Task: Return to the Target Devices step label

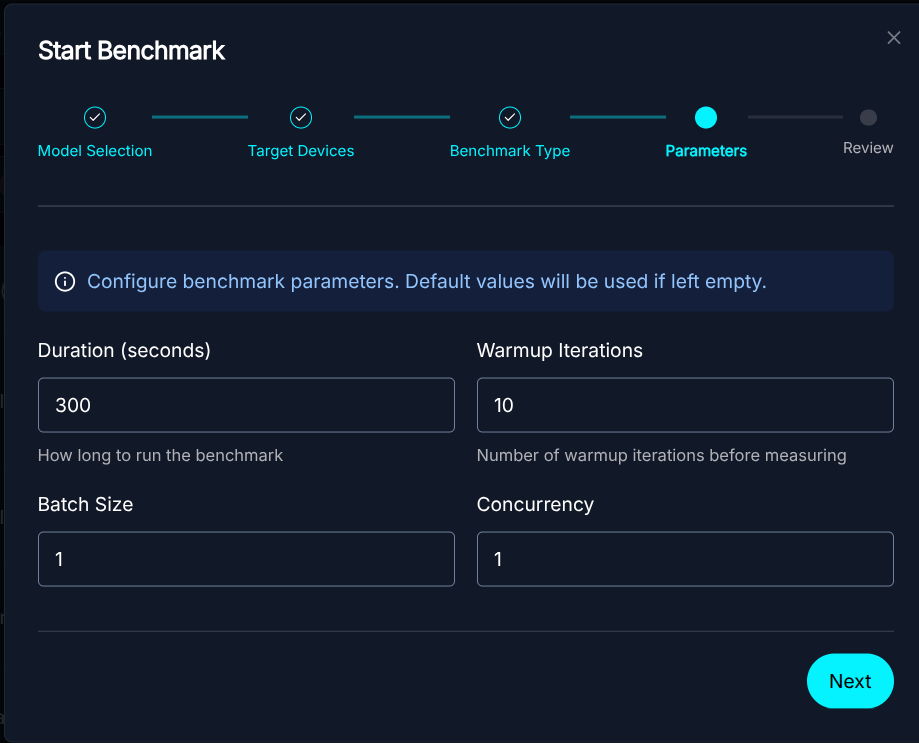Action: pos(301,151)
